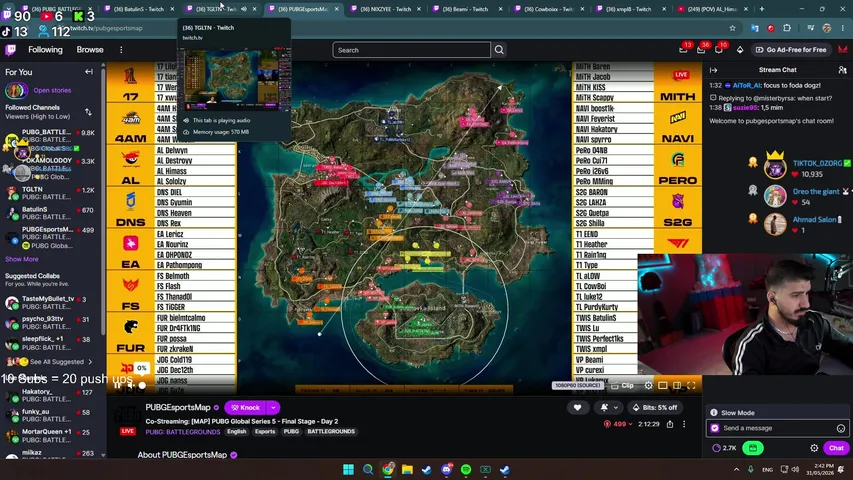This screenshot has width=853, height=480.
Task: Open TasteMyBullet_tv suggested channel
Action: coord(51,303)
